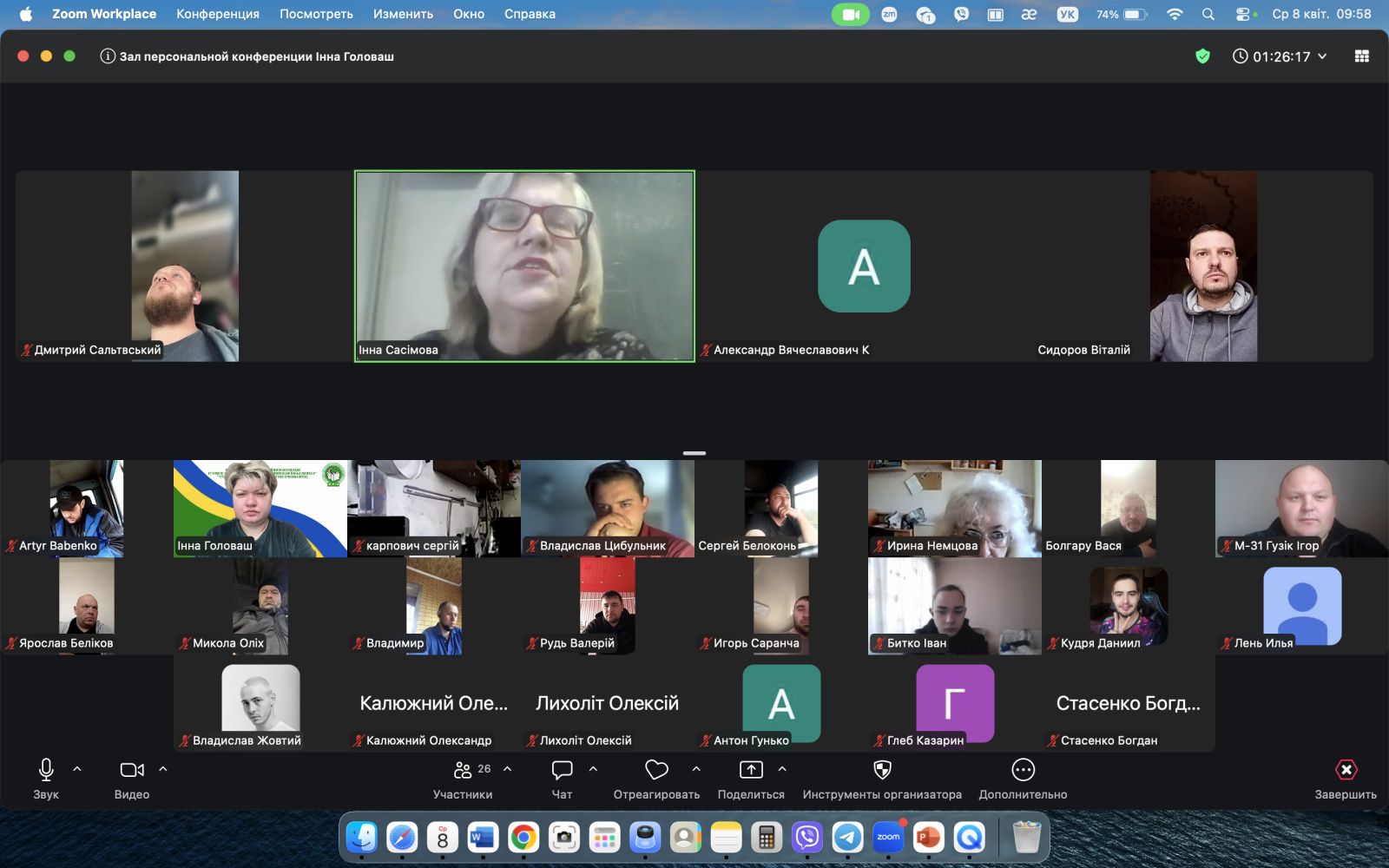Click the green encryption shield icon
Image resolution: width=1389 pixels, height=868 pixels.
[x=1202, y=56]
